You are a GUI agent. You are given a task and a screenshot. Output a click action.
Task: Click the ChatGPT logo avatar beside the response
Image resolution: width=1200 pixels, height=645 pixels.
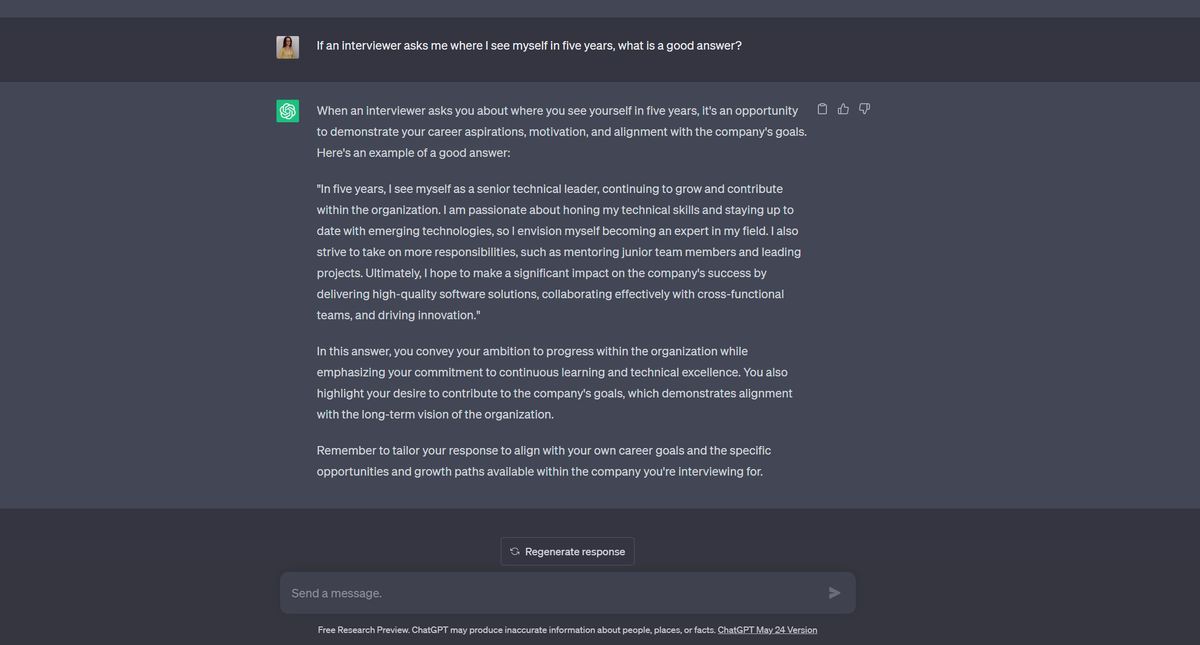tap(287, 110)
